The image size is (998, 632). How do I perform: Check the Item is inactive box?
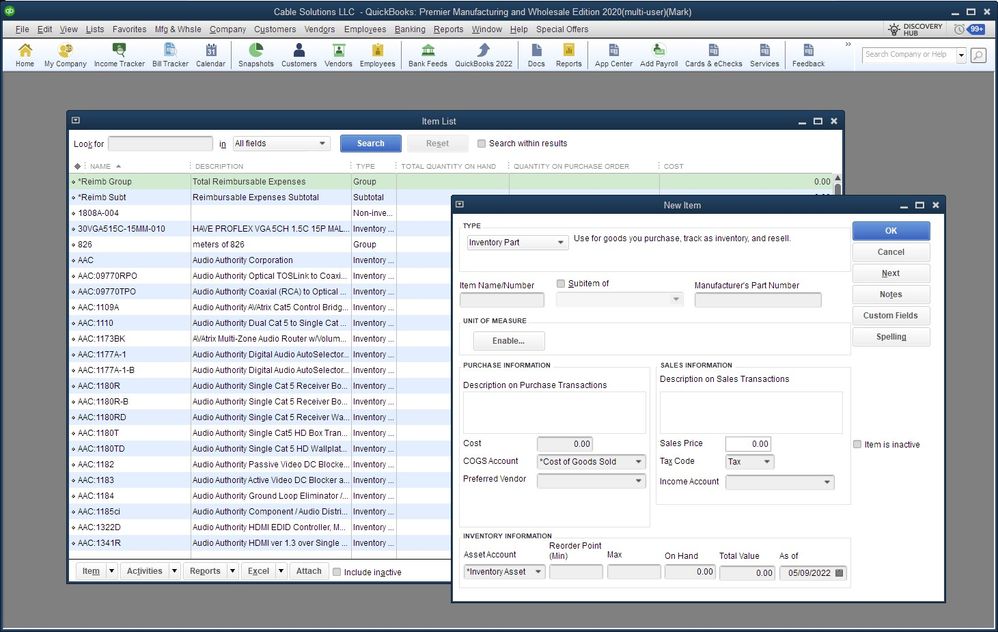point(857,444)
